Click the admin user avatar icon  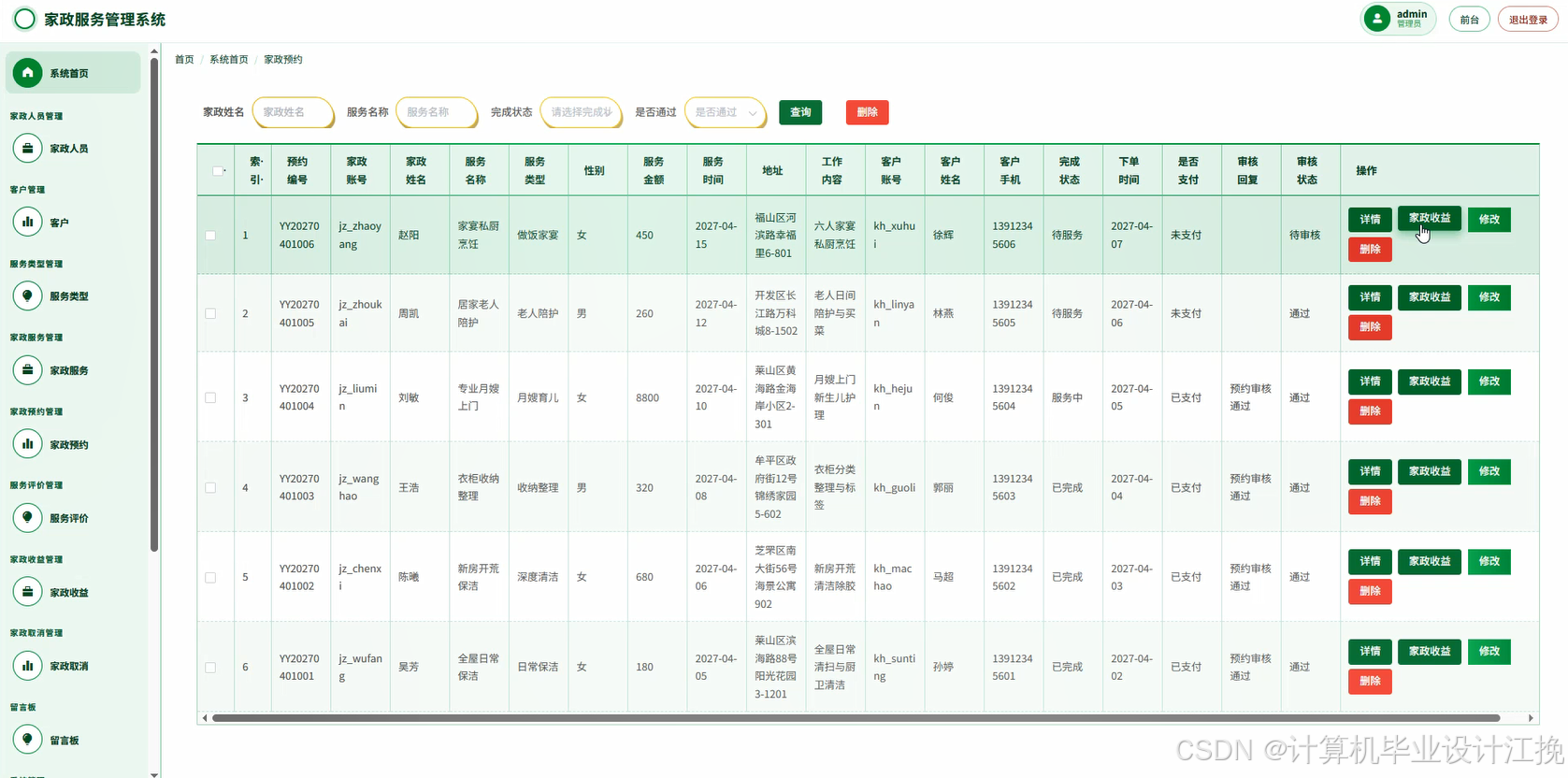(x=1377, y=19)
